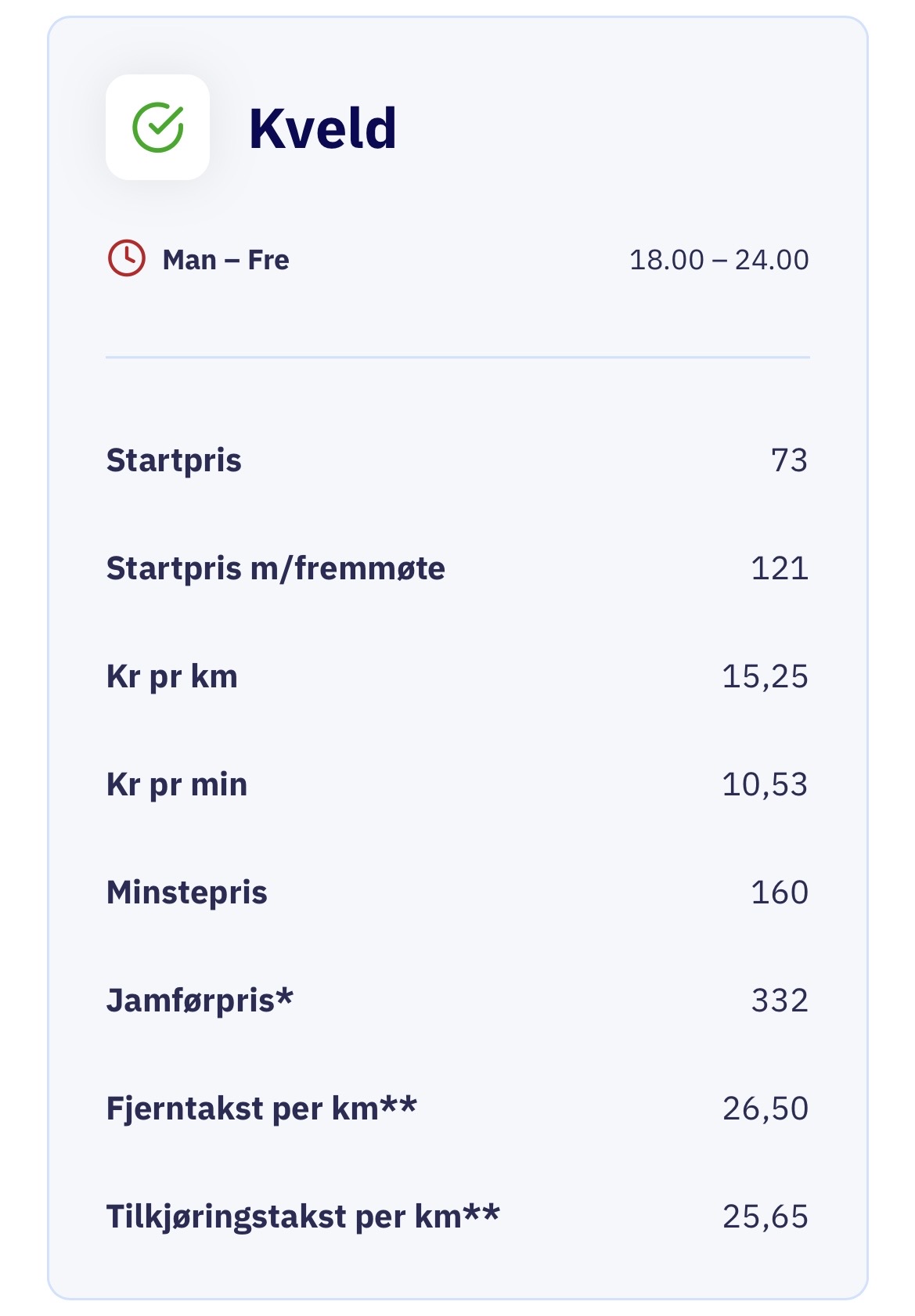Image resolution: width=915 pixels, height=1316 pixels.
Task: Click the 15,25 price value
Action: point(765,676)
